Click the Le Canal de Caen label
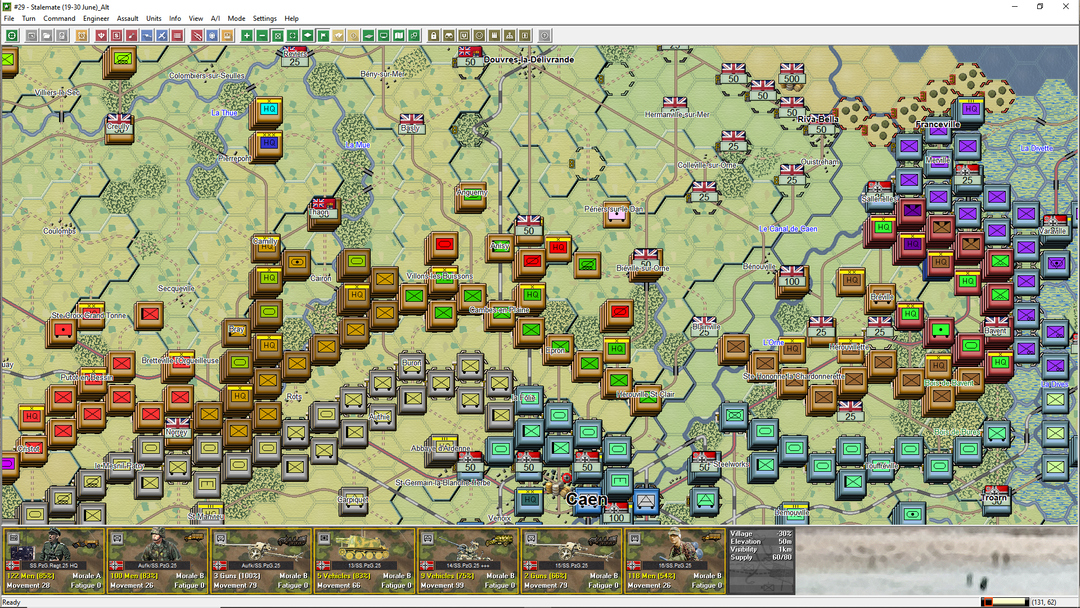This screenshot has height=608, width=1080. (x=788, y=229)
